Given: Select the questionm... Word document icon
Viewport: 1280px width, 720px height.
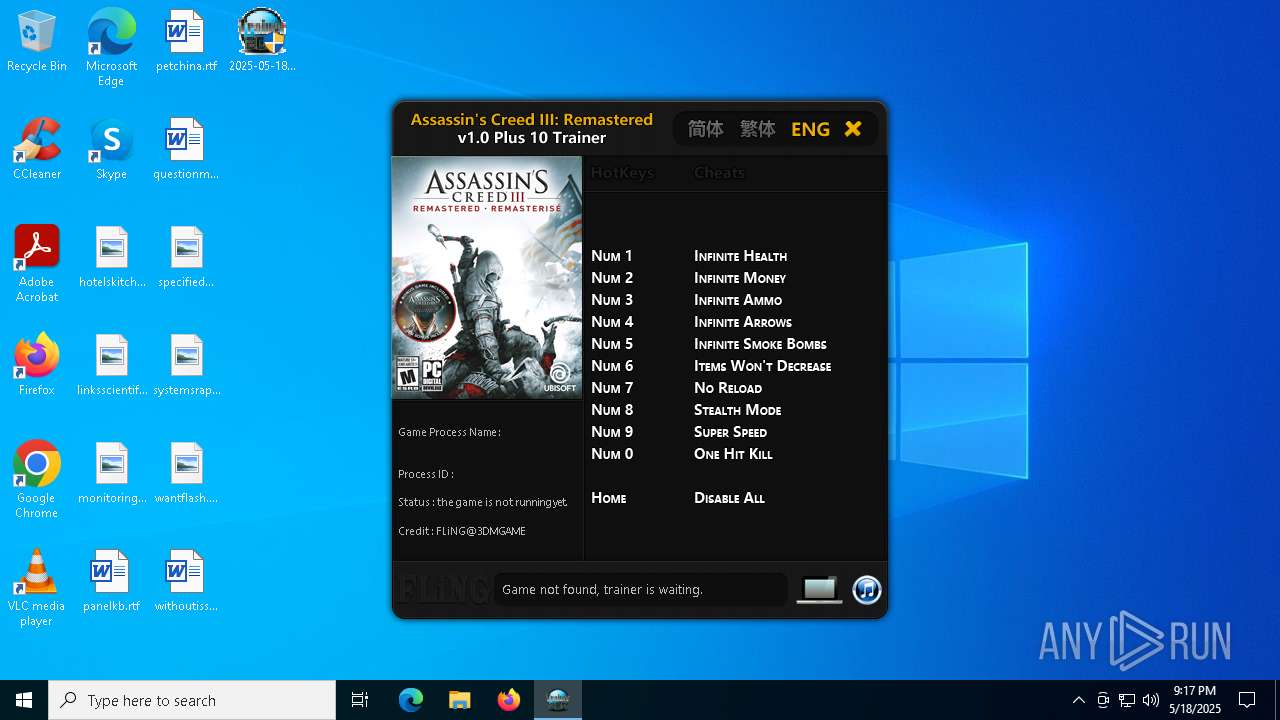Looking at the screenshot, I should [x=186, y=150].
